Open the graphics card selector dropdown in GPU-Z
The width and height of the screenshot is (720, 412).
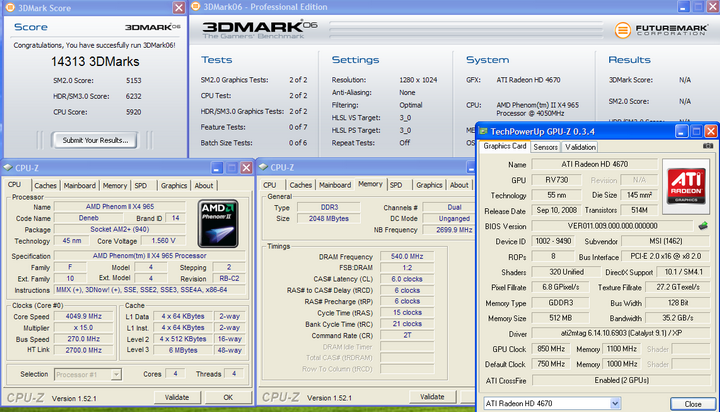(x=615, y=403)
